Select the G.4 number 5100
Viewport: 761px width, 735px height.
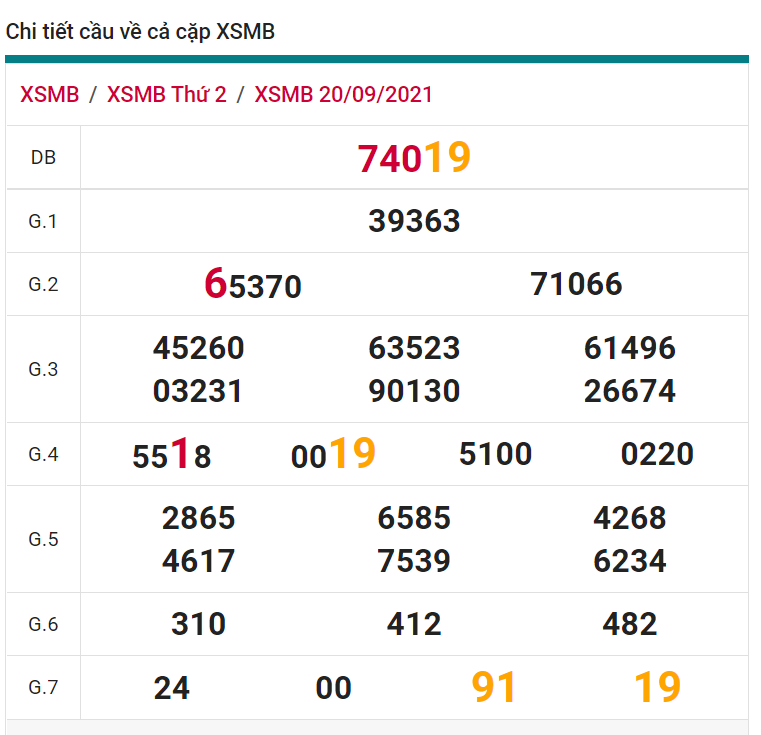coord(495,455)
